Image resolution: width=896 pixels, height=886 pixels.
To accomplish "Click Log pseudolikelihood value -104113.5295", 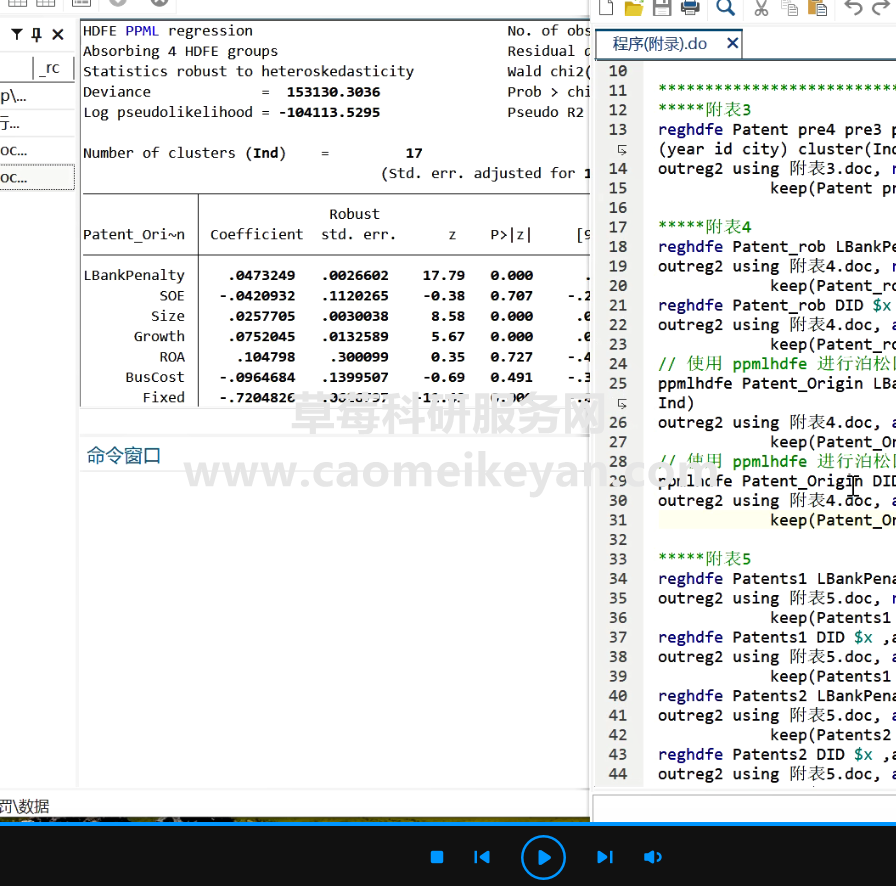I will click(x=329, y=113).
